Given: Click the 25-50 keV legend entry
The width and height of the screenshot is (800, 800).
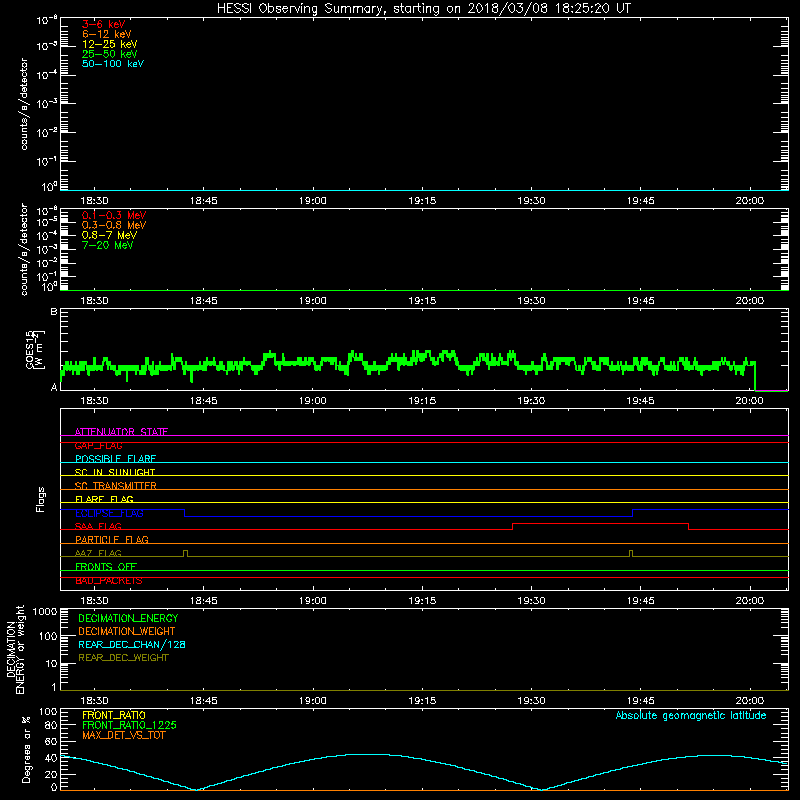Looking at the screenshot, I should coord(110,54).
